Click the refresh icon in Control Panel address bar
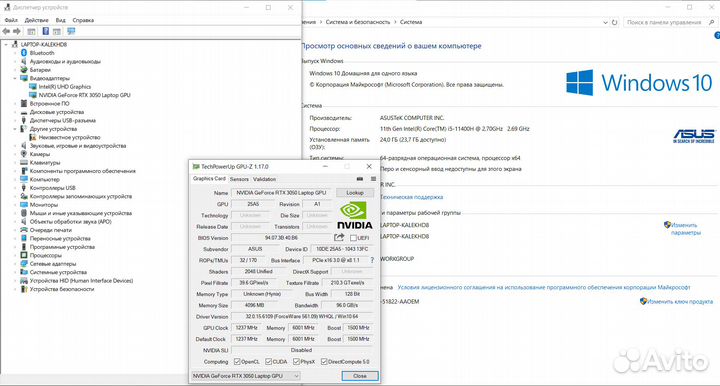Screen dimensions: 720x386 pos(614,22)
